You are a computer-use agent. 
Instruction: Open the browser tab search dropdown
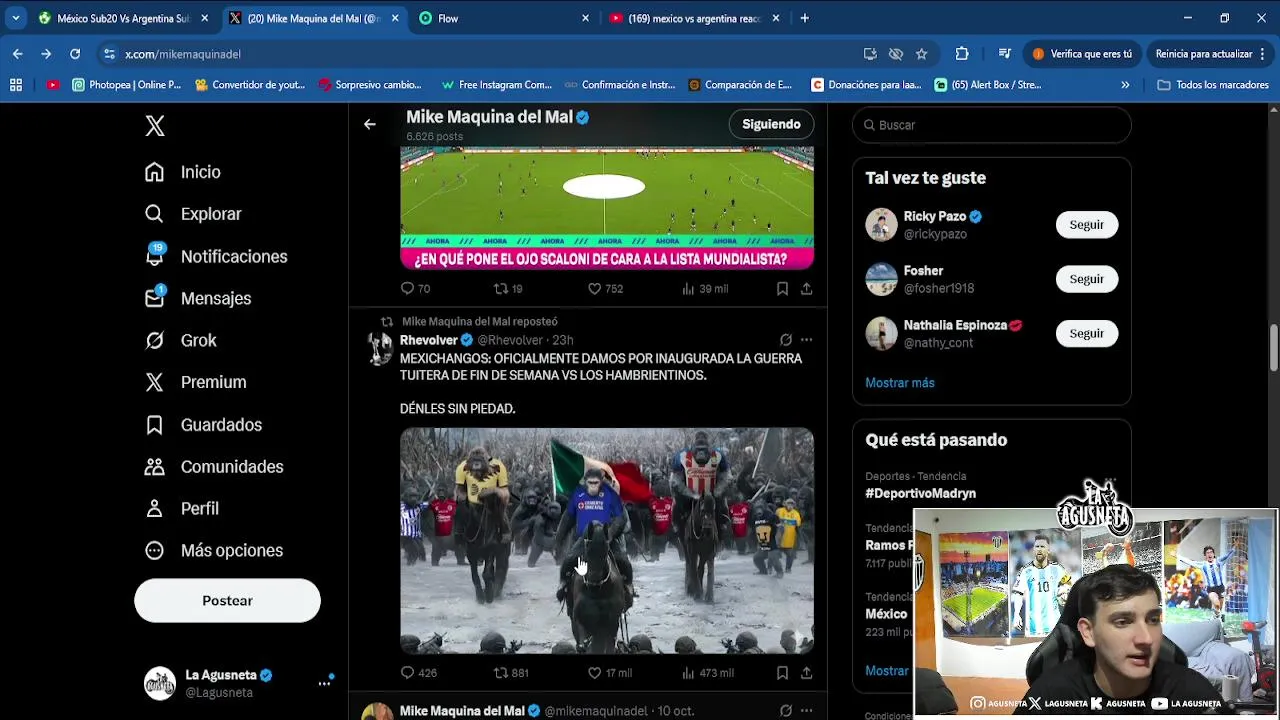click(x=16, y=18)
